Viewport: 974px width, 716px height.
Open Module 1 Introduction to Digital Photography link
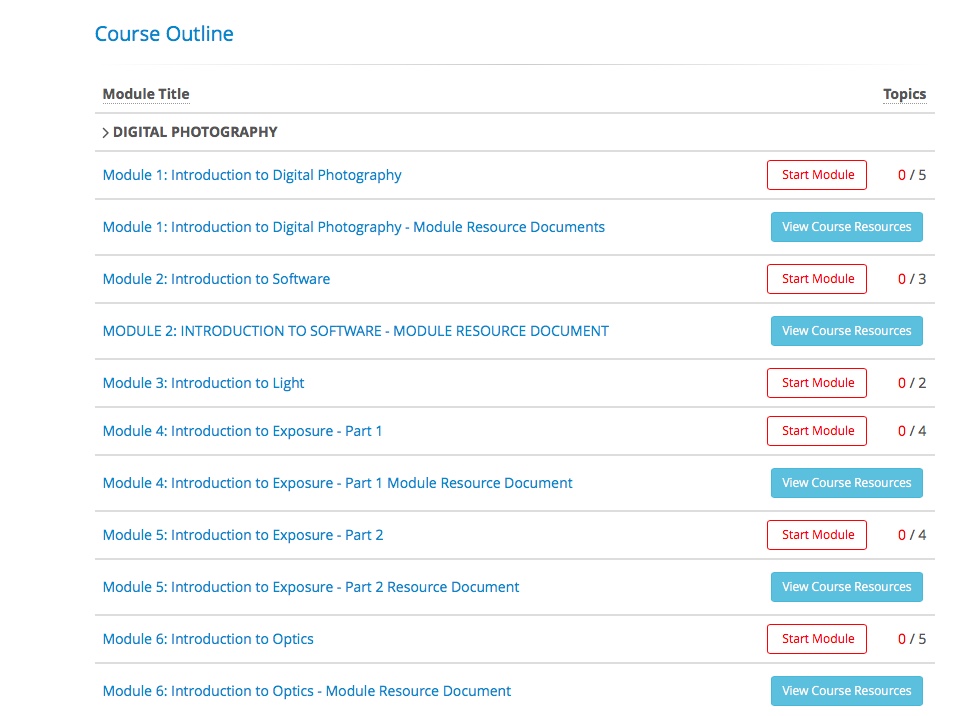coord(252,175)
